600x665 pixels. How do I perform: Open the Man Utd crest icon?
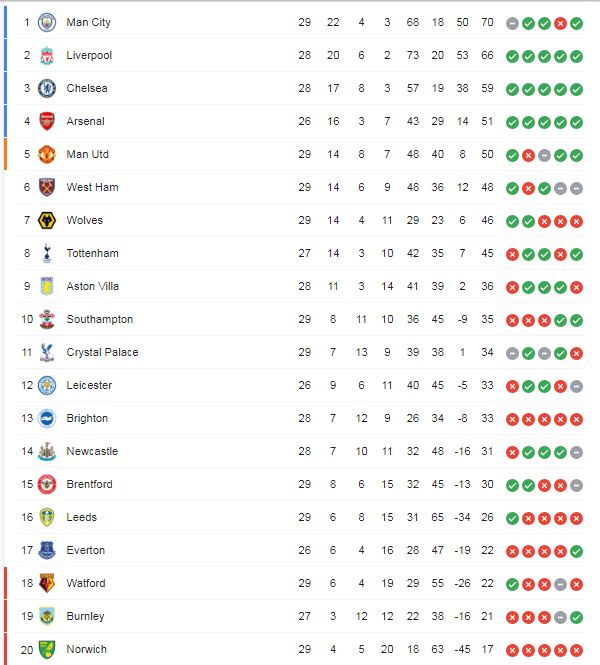pos(46,154)
